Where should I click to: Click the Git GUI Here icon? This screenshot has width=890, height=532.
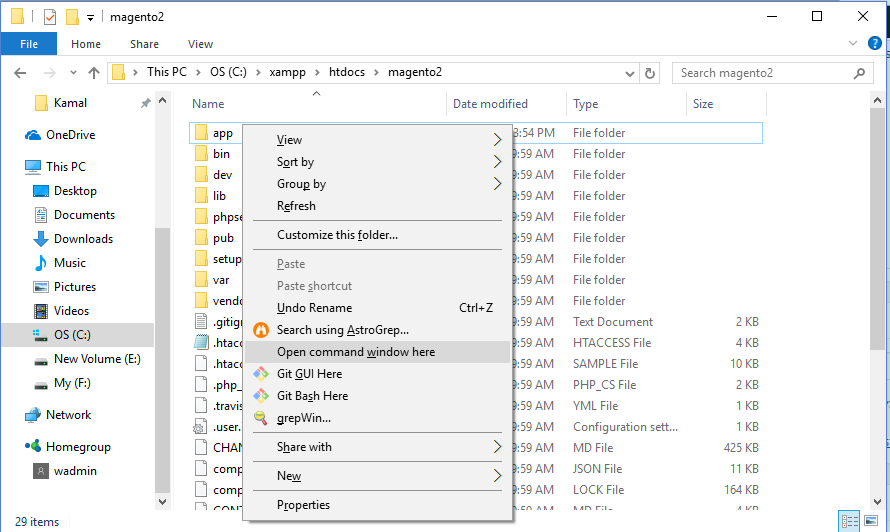click(261, 374)
